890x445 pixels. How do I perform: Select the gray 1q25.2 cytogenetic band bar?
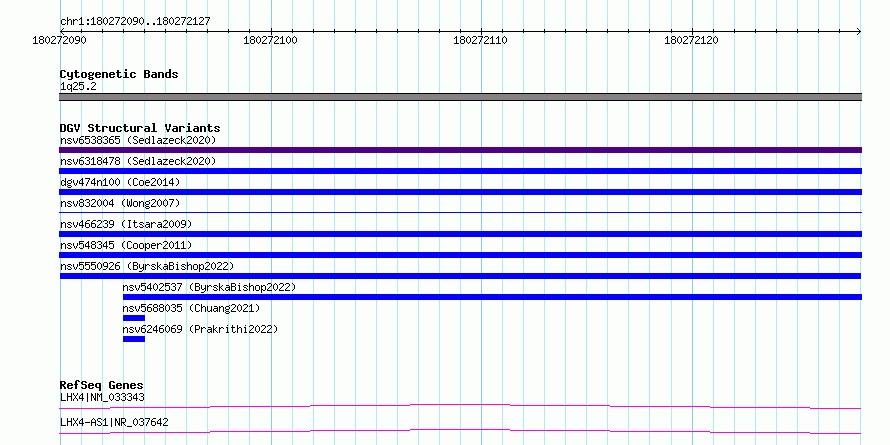(x=461, y=97)
